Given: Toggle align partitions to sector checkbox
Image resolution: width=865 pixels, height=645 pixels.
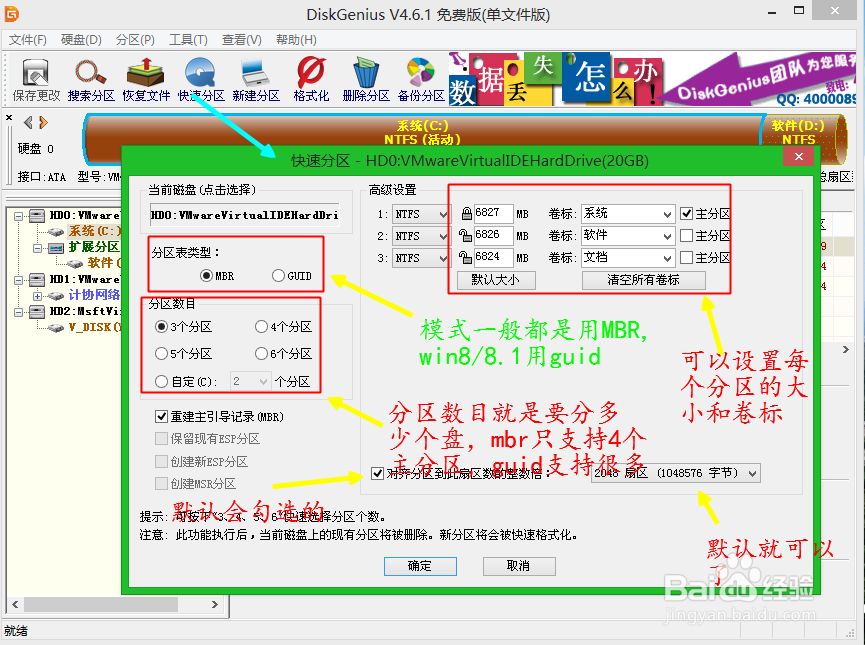Looking at the screenshot, I should pyautogui.click(x=377, y=473).
